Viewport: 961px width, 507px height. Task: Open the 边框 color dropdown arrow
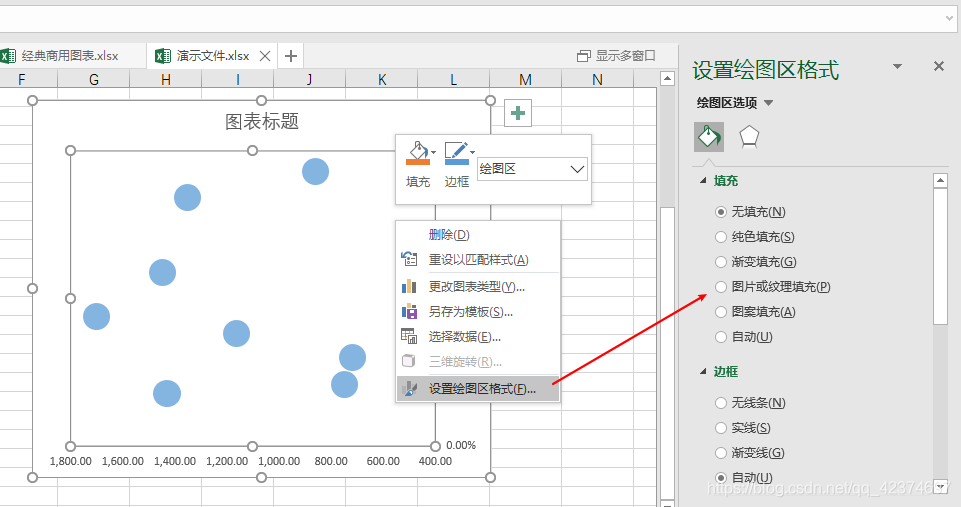(x=472, y=152)
